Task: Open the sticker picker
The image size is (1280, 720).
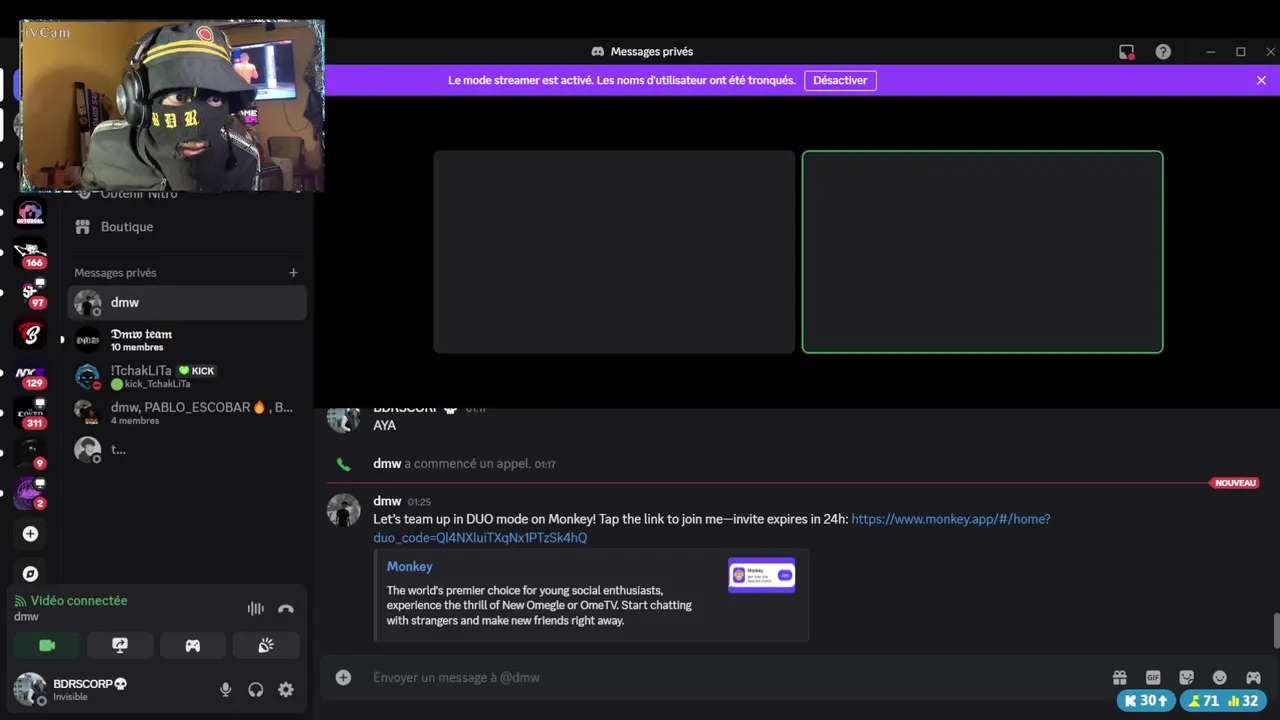Action: click(1186, 677)
